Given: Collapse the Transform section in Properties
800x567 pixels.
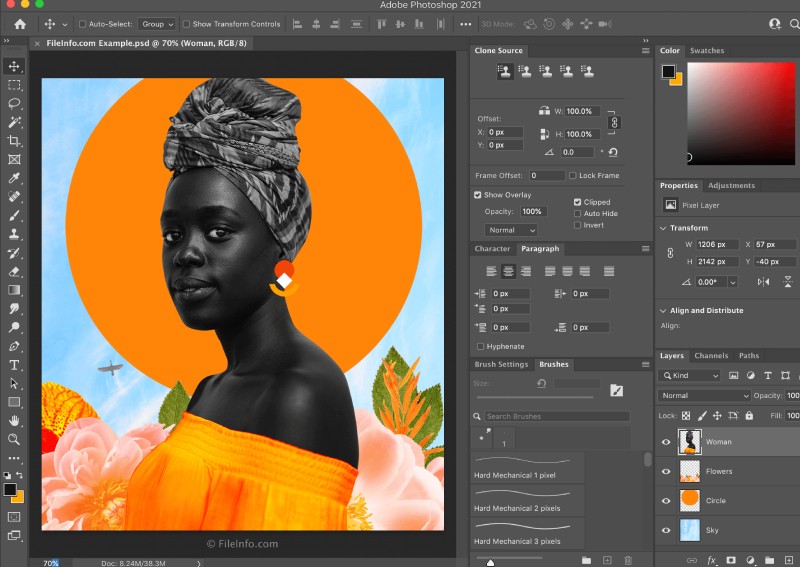Looking at the screenshot, I should tap(662, 228).
